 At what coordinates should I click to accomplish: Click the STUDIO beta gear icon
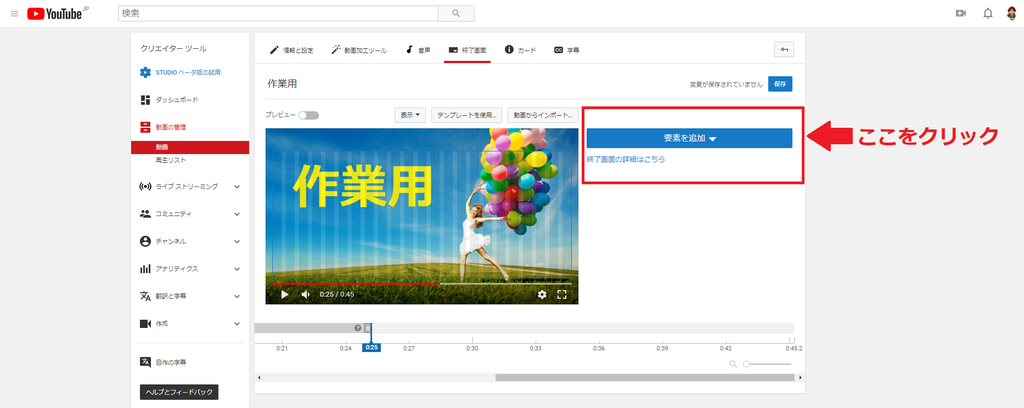(146, 72)
